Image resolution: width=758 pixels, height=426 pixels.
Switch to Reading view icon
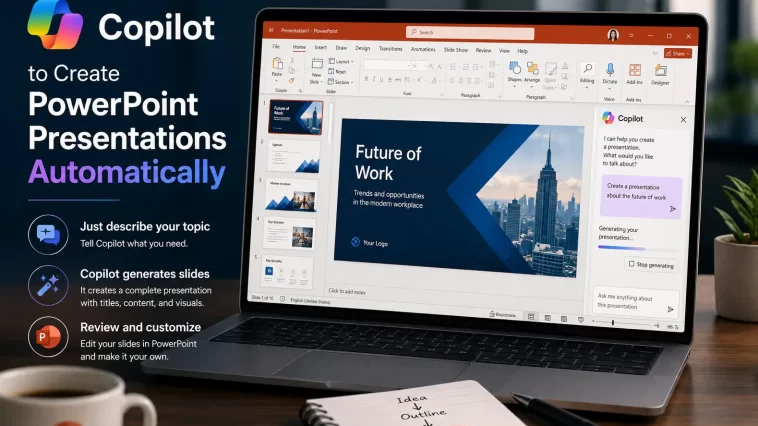[x=564, y=319]
